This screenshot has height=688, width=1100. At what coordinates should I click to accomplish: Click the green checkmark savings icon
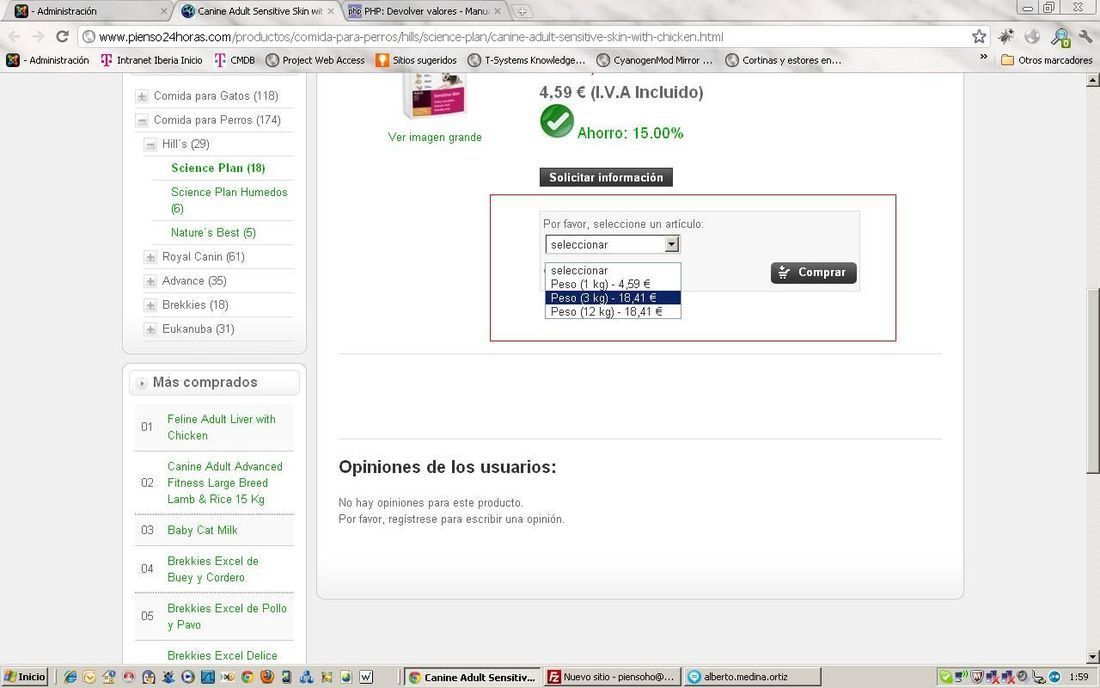point(557,121)
